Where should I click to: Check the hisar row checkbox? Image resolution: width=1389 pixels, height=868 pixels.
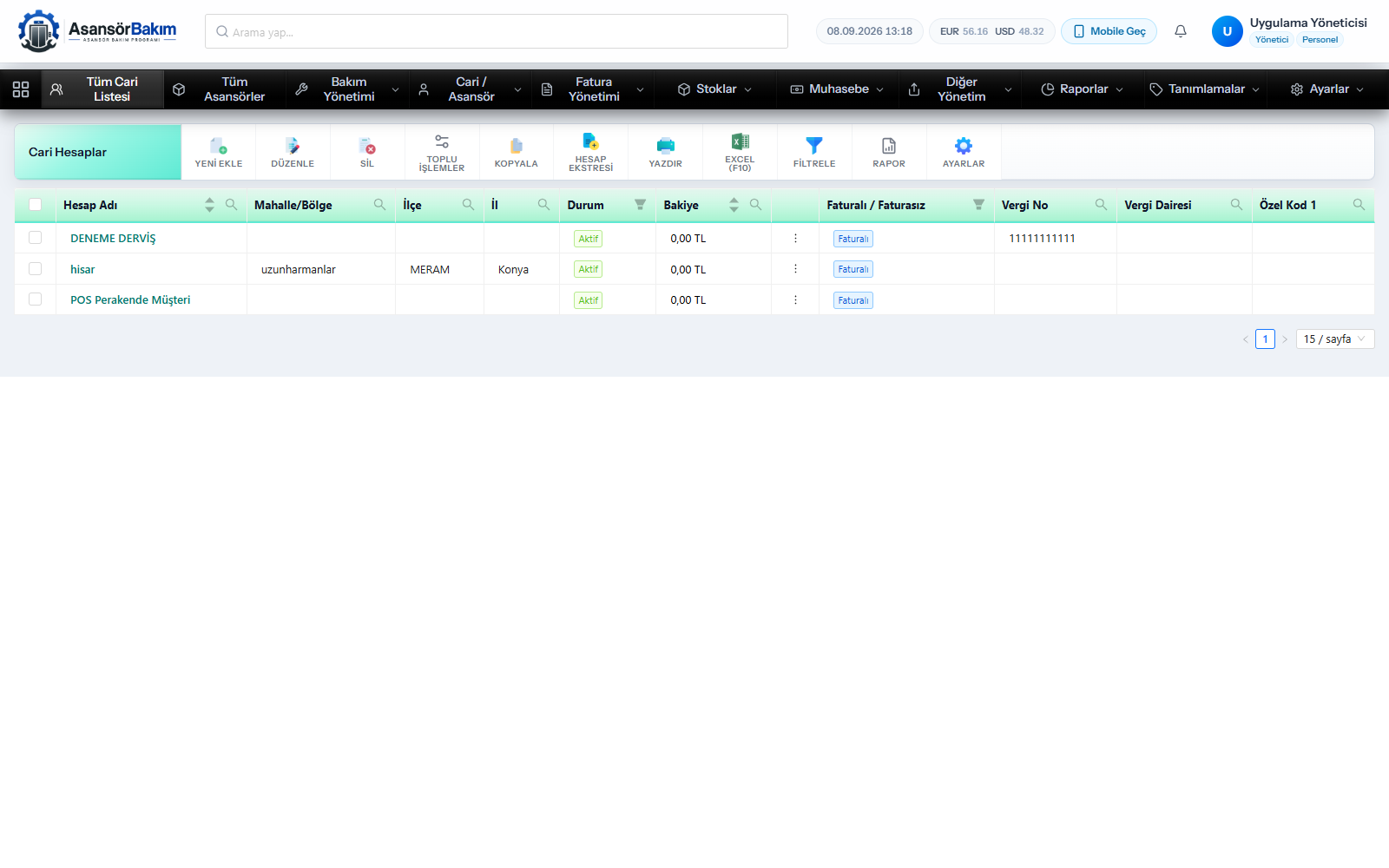click(x=36, y=269)
